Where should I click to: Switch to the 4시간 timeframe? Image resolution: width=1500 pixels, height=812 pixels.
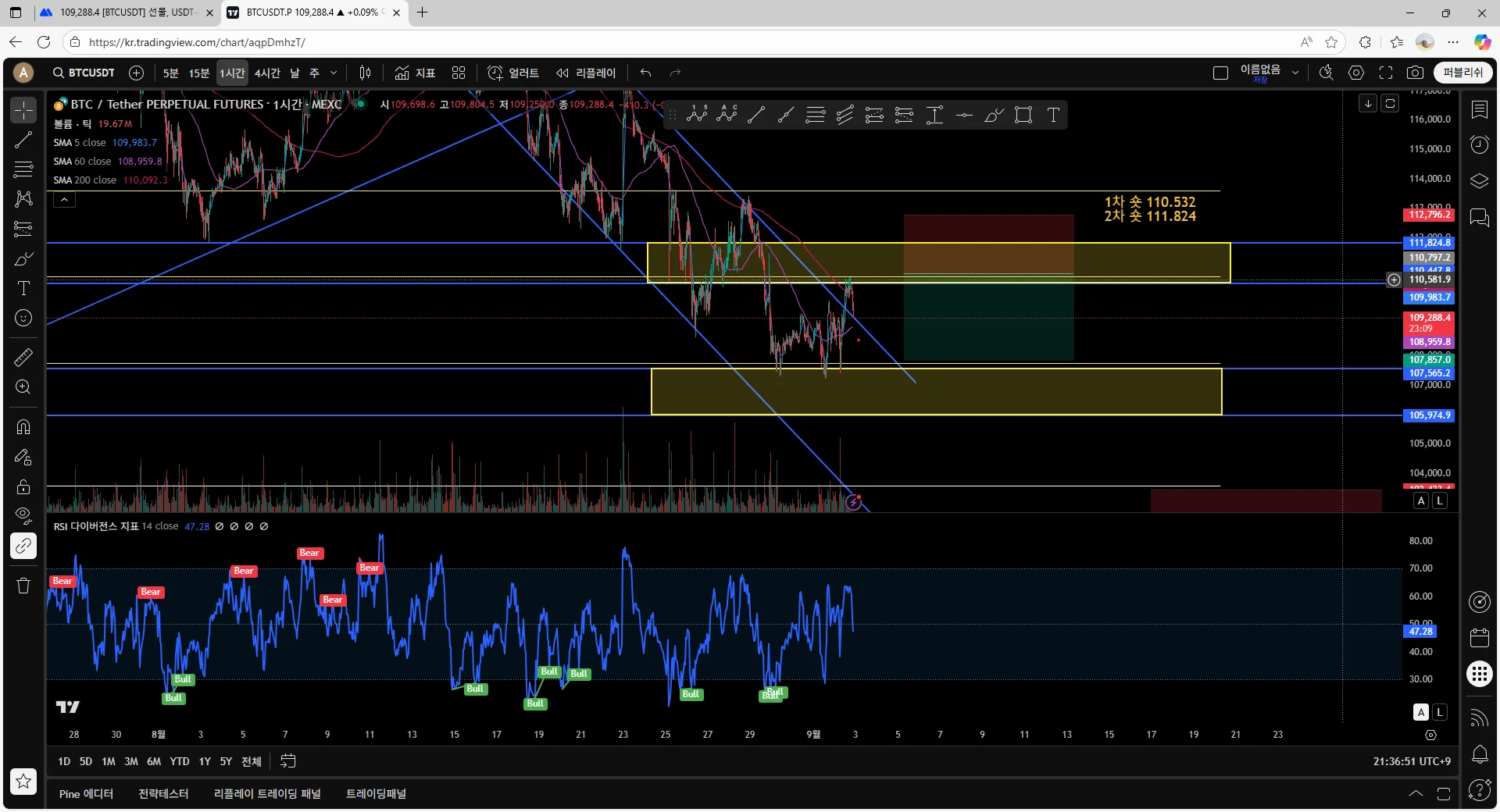[267, 73]
